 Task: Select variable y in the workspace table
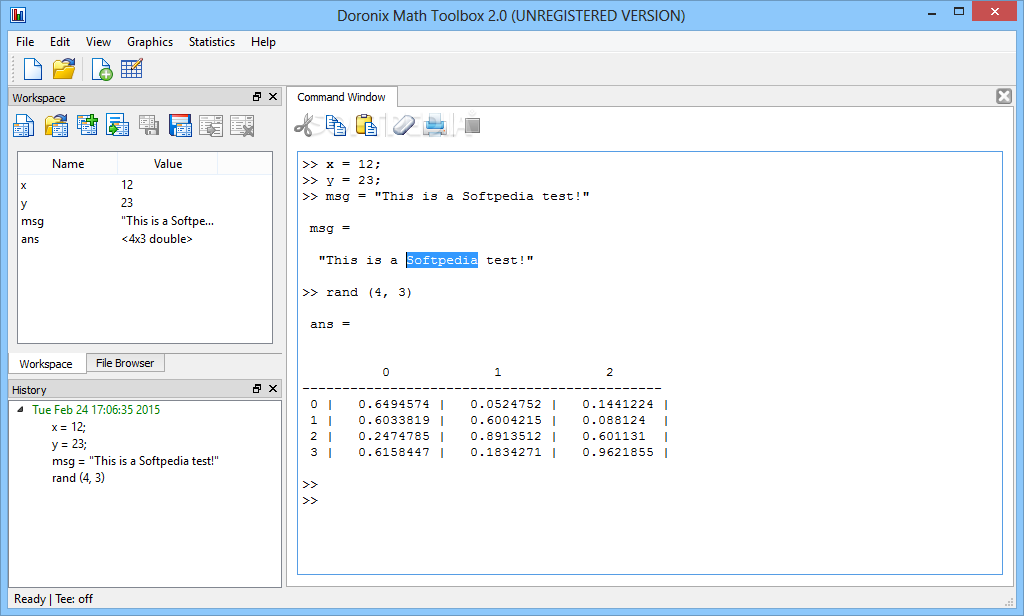pos(24,204)
